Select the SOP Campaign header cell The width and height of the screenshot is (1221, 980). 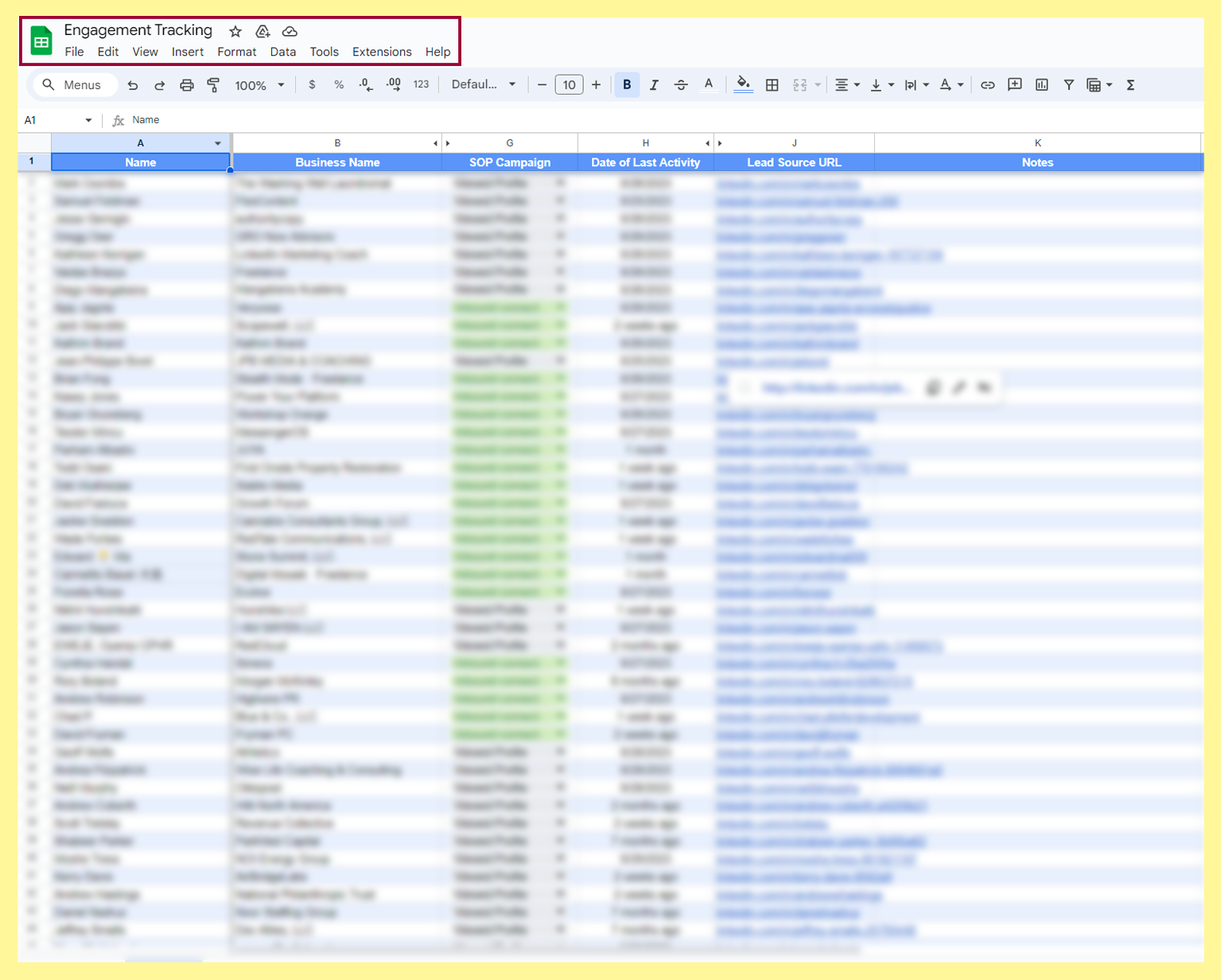coord(510,162)
